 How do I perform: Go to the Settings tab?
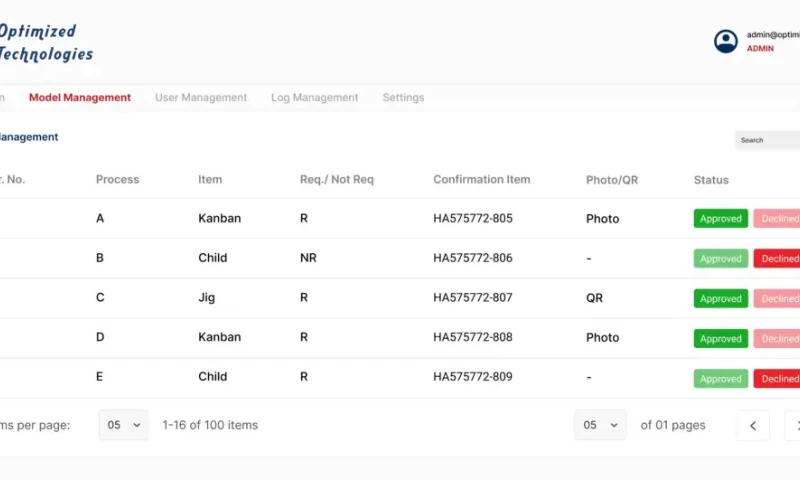point(403,98)
